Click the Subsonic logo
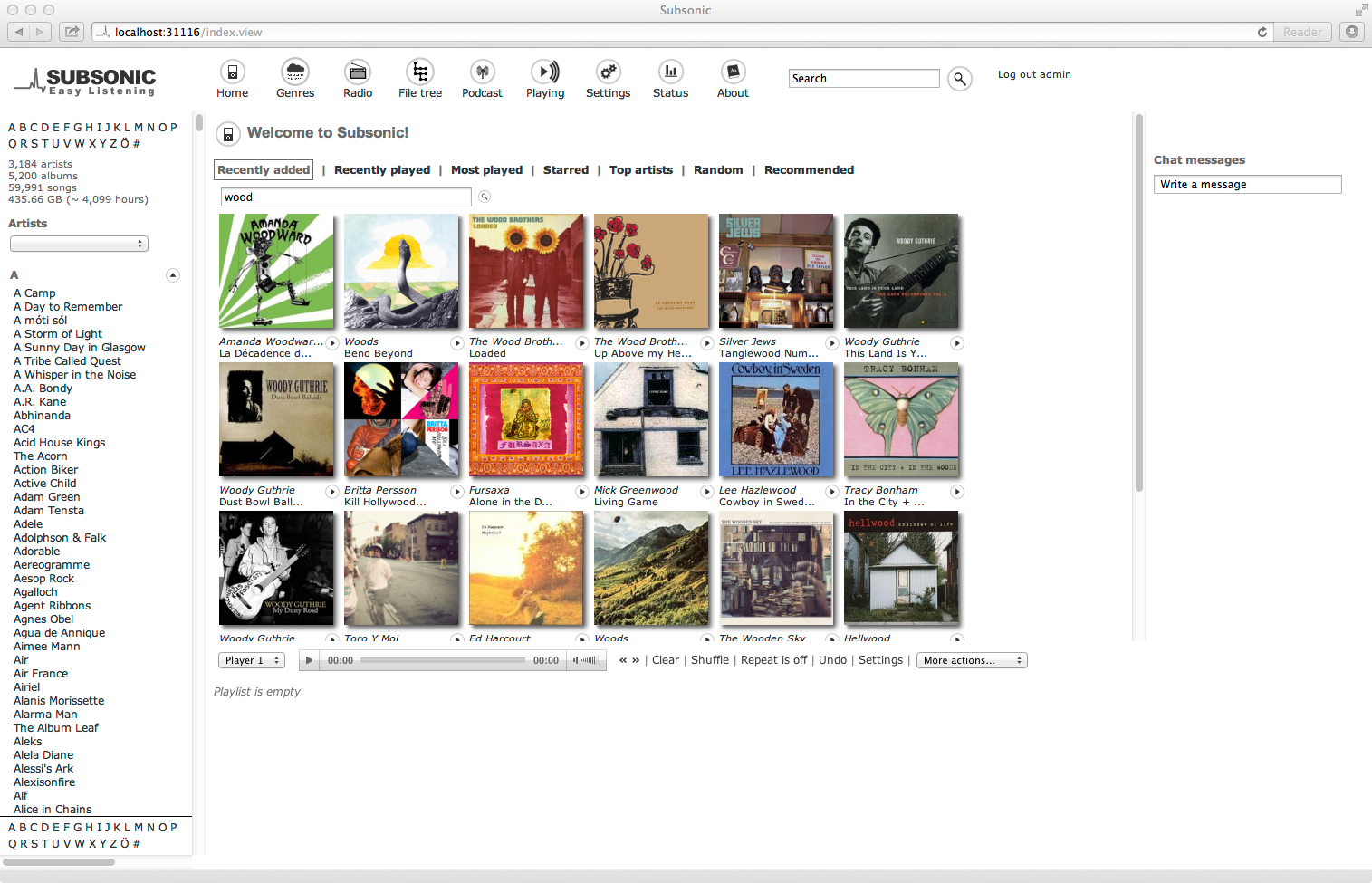The image size is (1372, 883). click(x=84, y=82)
